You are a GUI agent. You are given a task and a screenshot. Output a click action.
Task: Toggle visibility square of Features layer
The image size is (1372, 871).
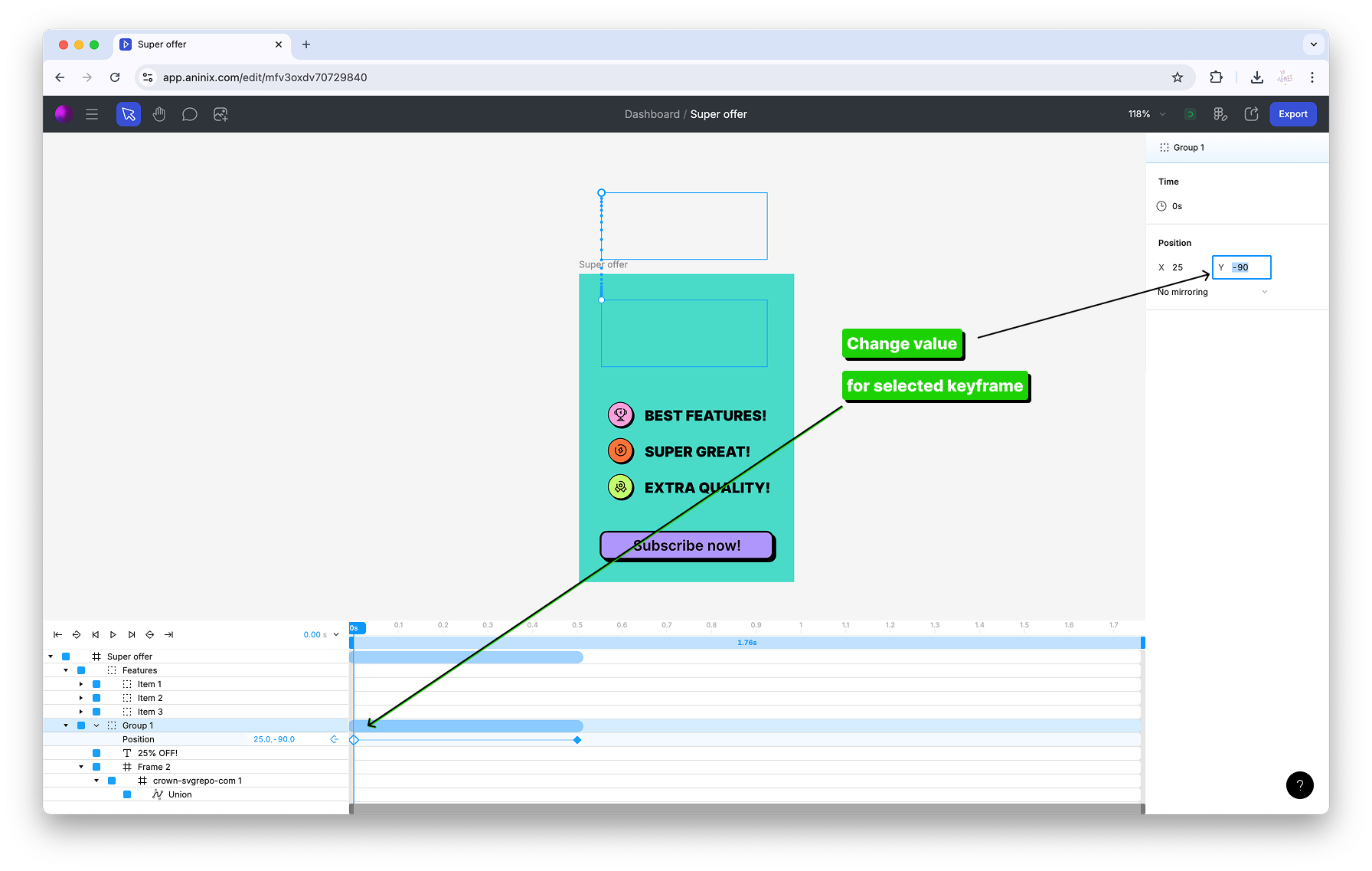click(81, 670)
